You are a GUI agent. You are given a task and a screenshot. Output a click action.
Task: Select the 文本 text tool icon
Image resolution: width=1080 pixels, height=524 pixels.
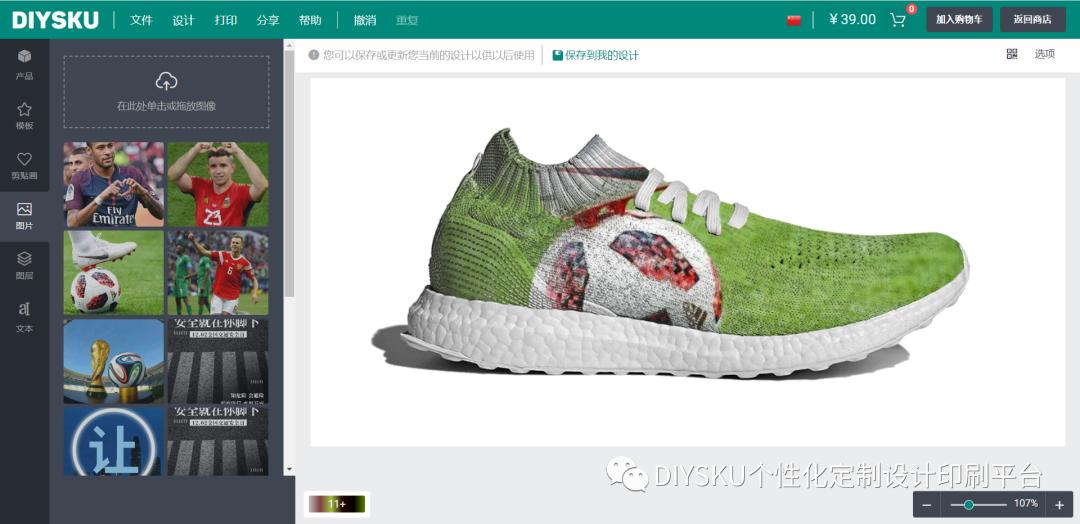(24, 308)
